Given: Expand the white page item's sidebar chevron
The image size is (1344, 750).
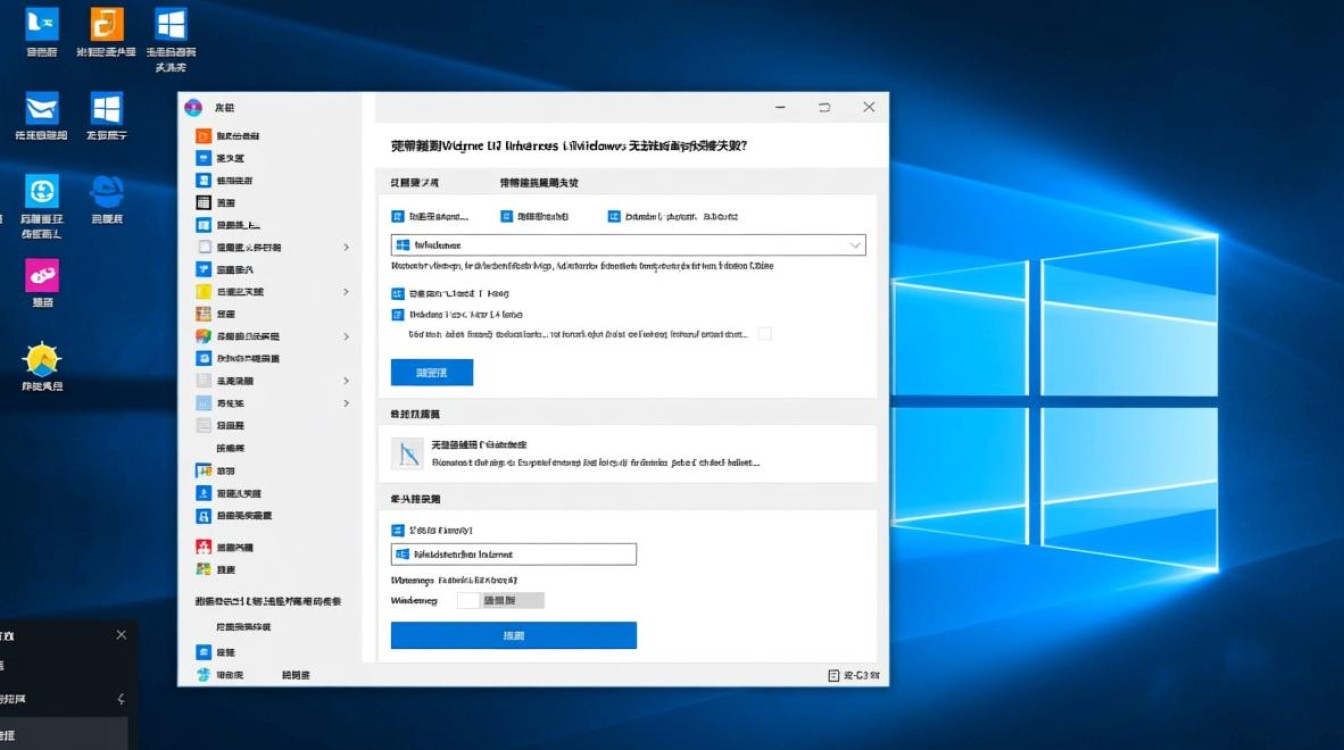Looking at the screenshot, I should pyautogui.click(x=346, y=247).
